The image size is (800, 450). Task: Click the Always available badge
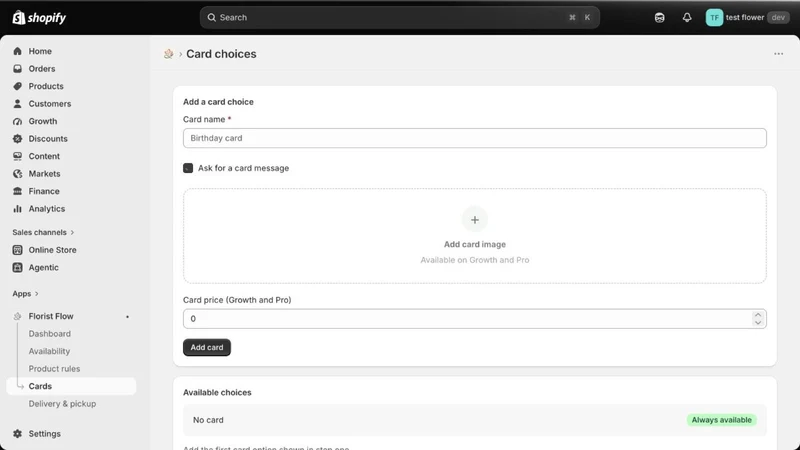coord(721,420)
